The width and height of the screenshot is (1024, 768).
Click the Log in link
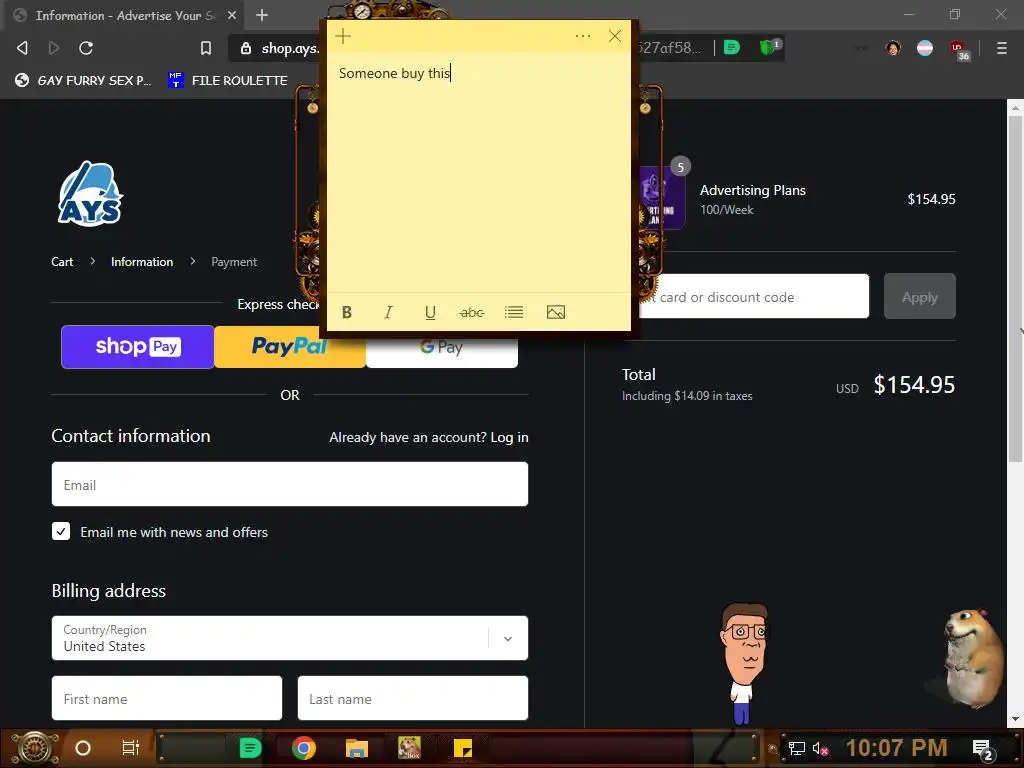(x=509, y=438)
